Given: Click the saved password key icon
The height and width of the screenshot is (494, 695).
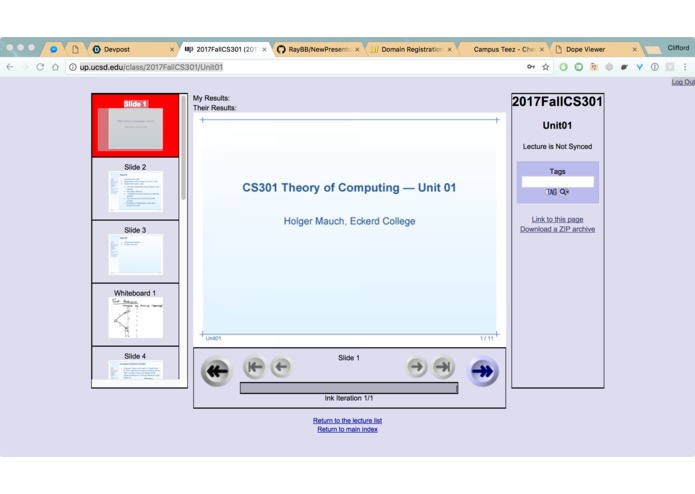Looking at the screenshot, I should [531, 67].
